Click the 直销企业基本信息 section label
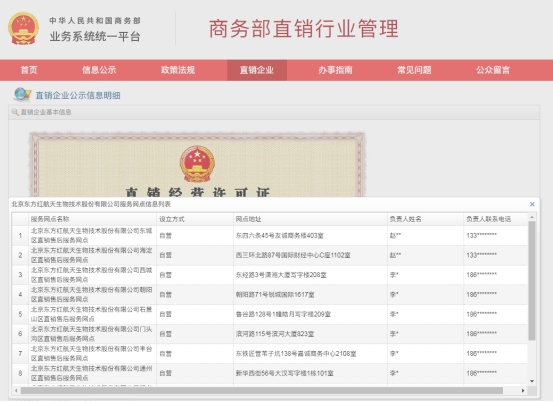This screenshot has height=402, width=553. [46, 112]
